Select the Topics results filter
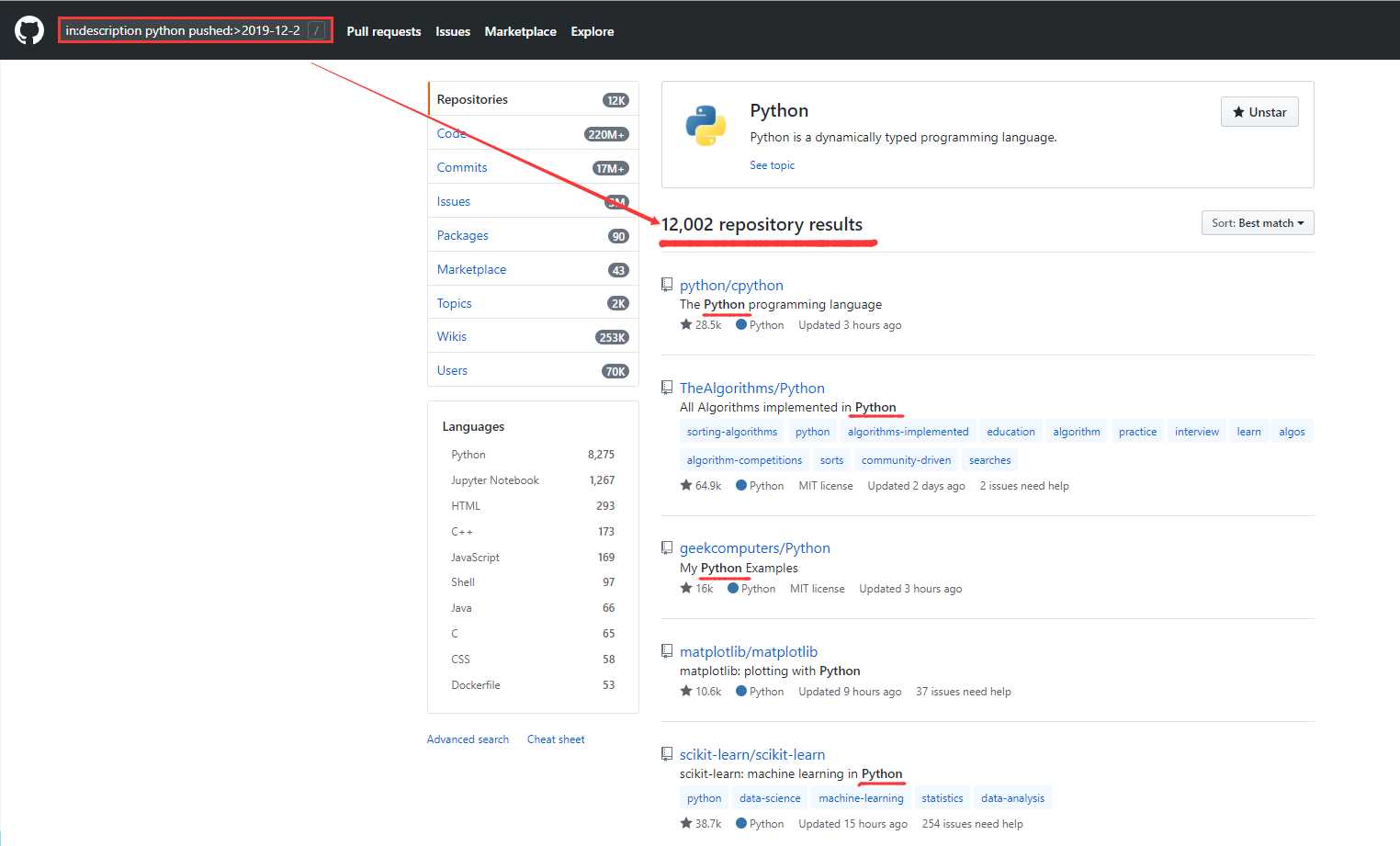This screenshot has width=1400, height=846. (x=533, y=303)
